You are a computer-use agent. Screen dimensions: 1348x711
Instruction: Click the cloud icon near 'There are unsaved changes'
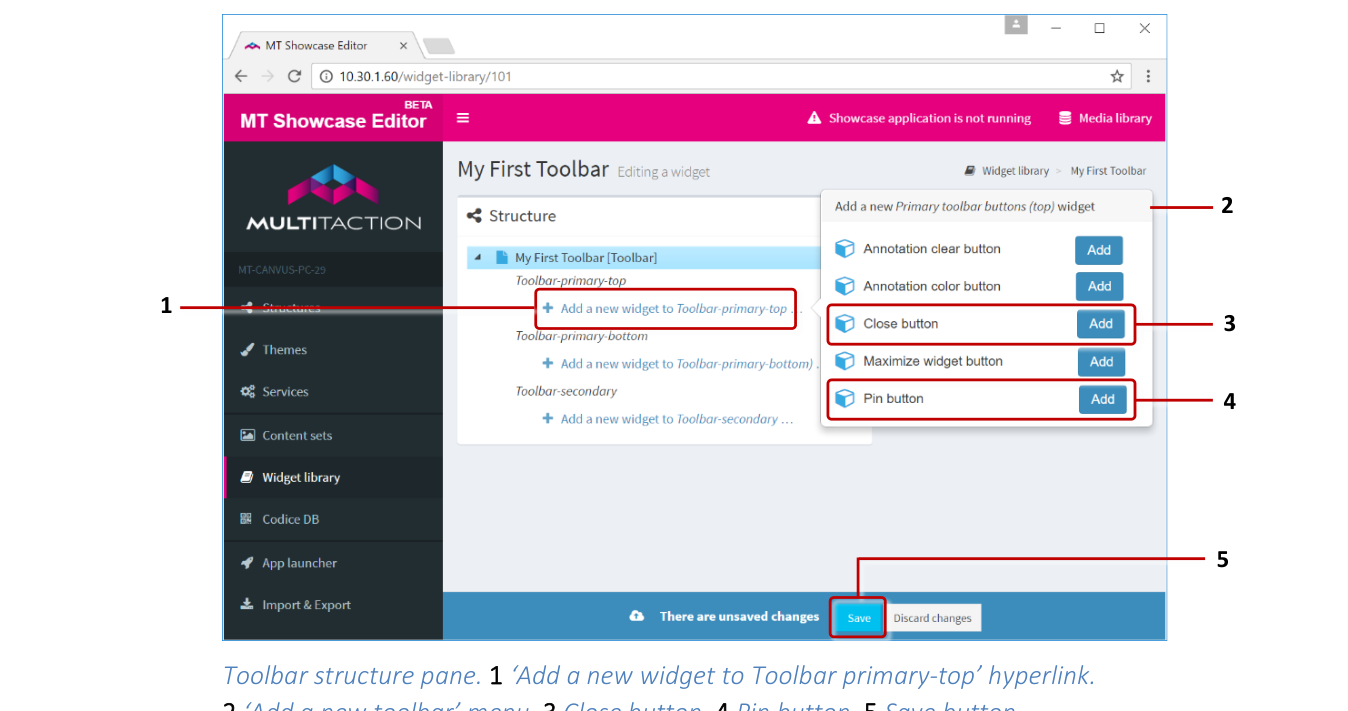tap(637, 616)
